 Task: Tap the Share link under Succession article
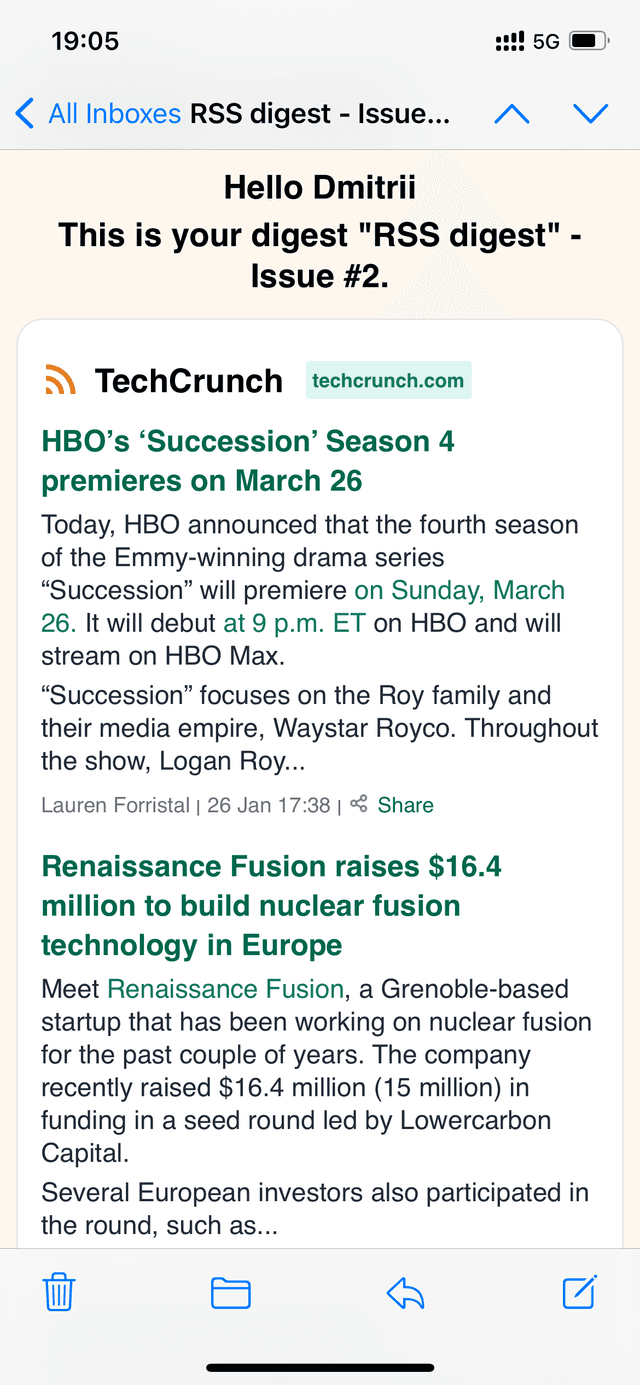coord(405,805)
